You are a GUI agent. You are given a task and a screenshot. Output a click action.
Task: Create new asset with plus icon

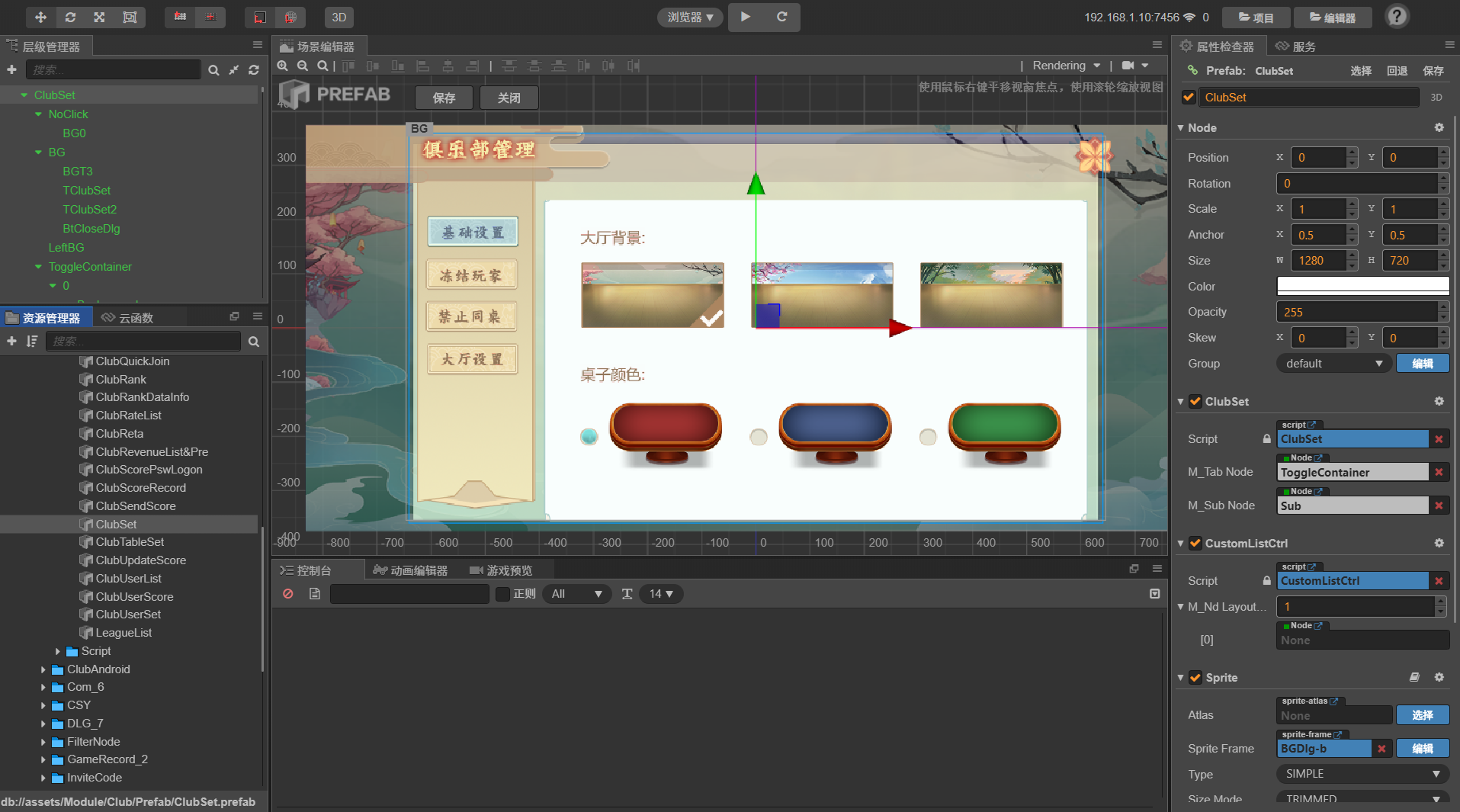(x=11, y=341)
